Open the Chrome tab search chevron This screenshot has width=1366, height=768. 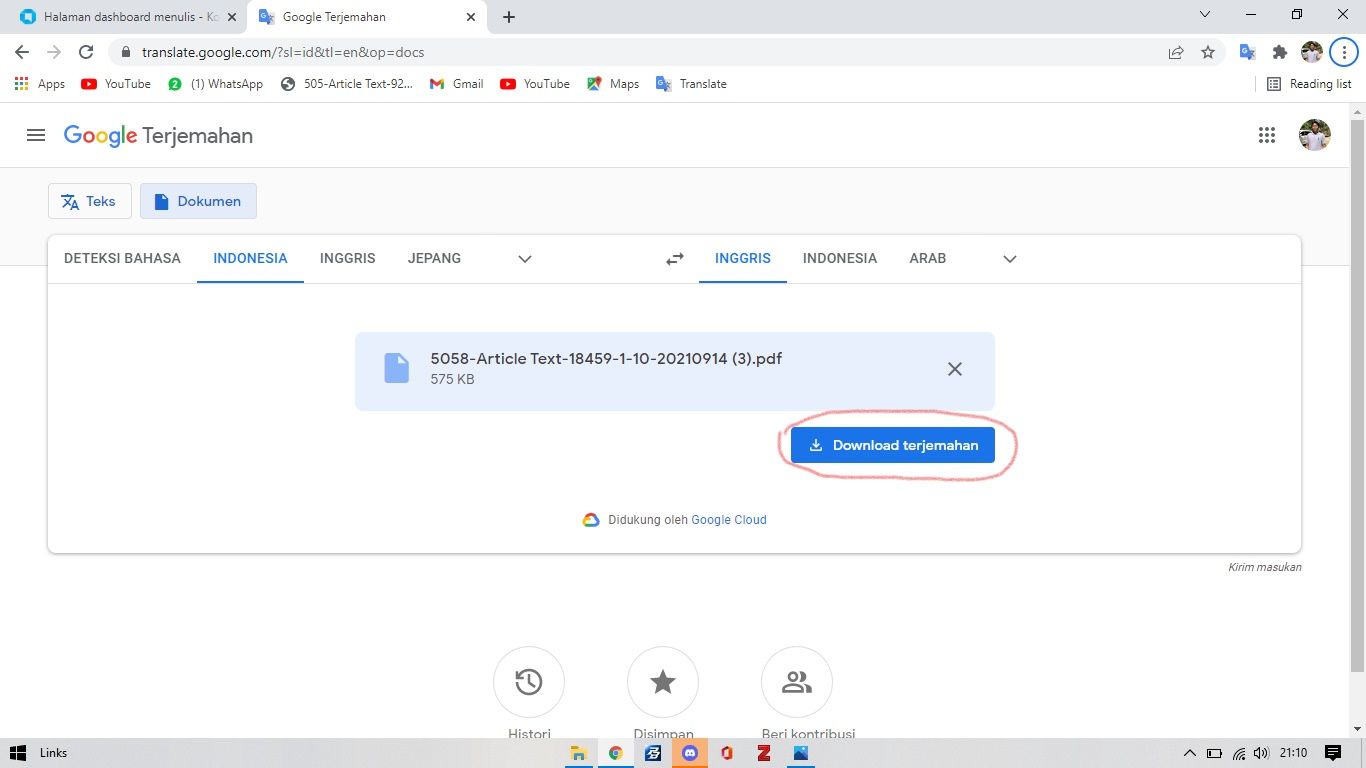pos(1204,15)
